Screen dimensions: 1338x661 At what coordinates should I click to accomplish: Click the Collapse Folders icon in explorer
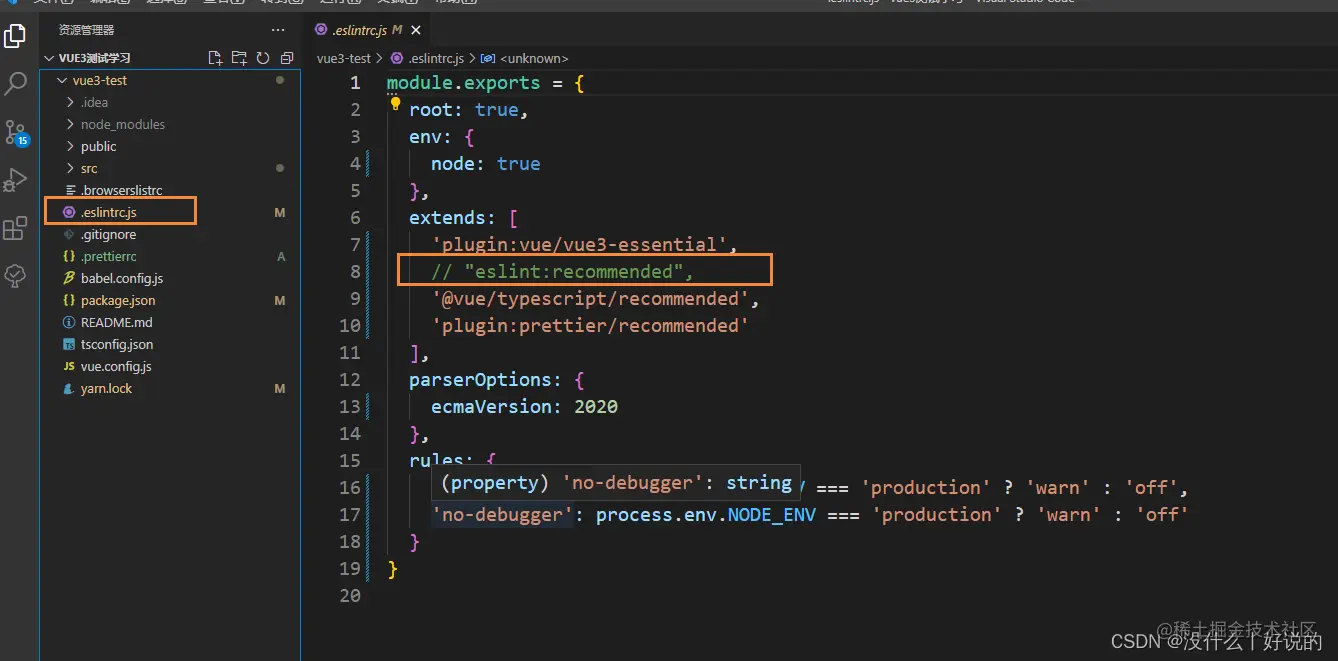tap(287, 58)
